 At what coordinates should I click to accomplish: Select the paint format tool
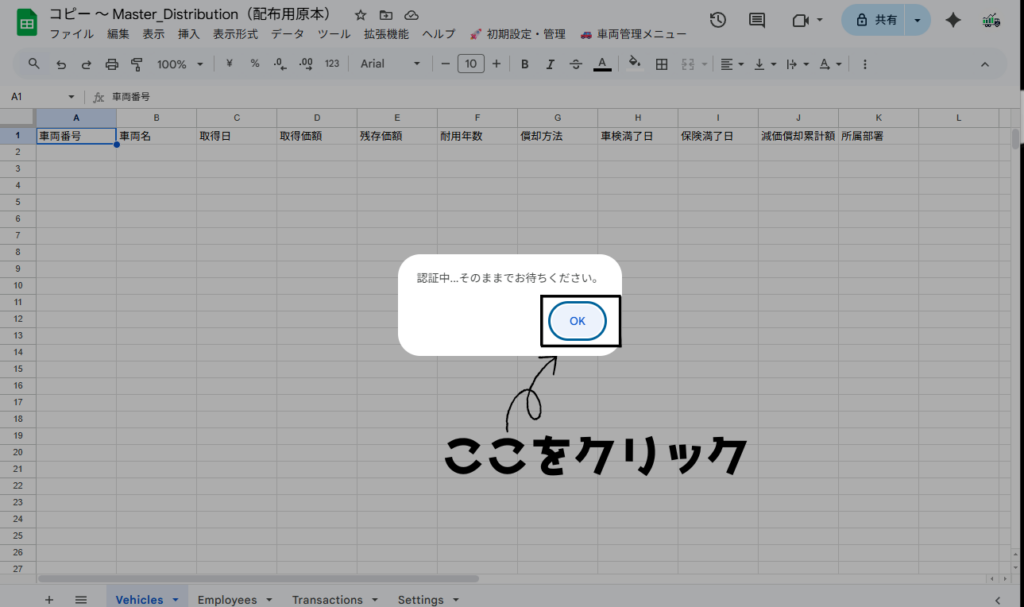coord(137,64)
